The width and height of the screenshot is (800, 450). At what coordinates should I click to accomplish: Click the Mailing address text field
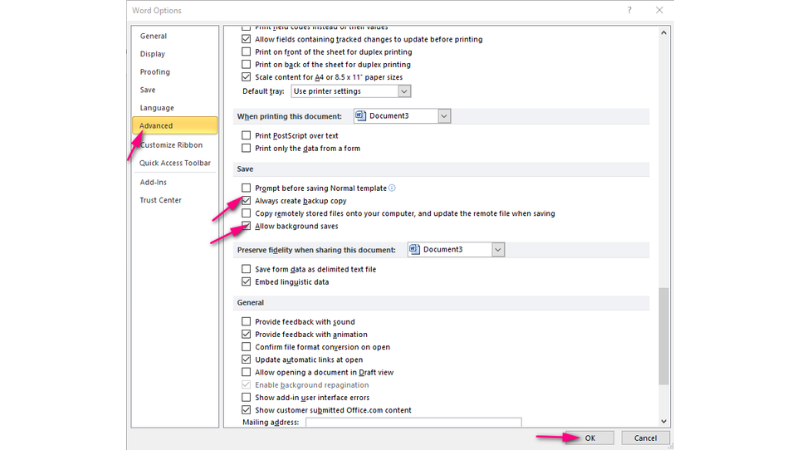tap(413, 423)
